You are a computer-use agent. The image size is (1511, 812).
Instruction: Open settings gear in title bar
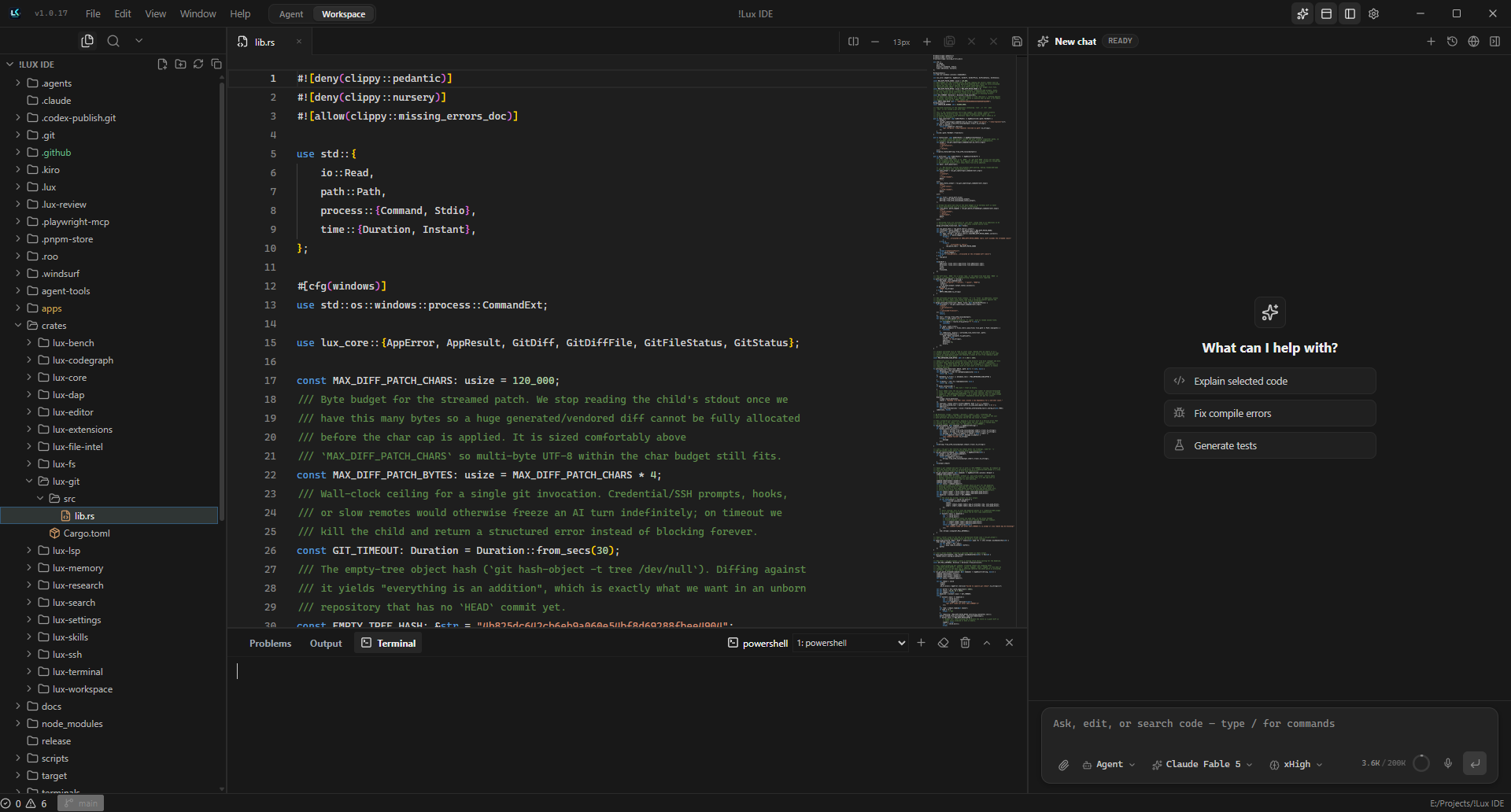1373,14
